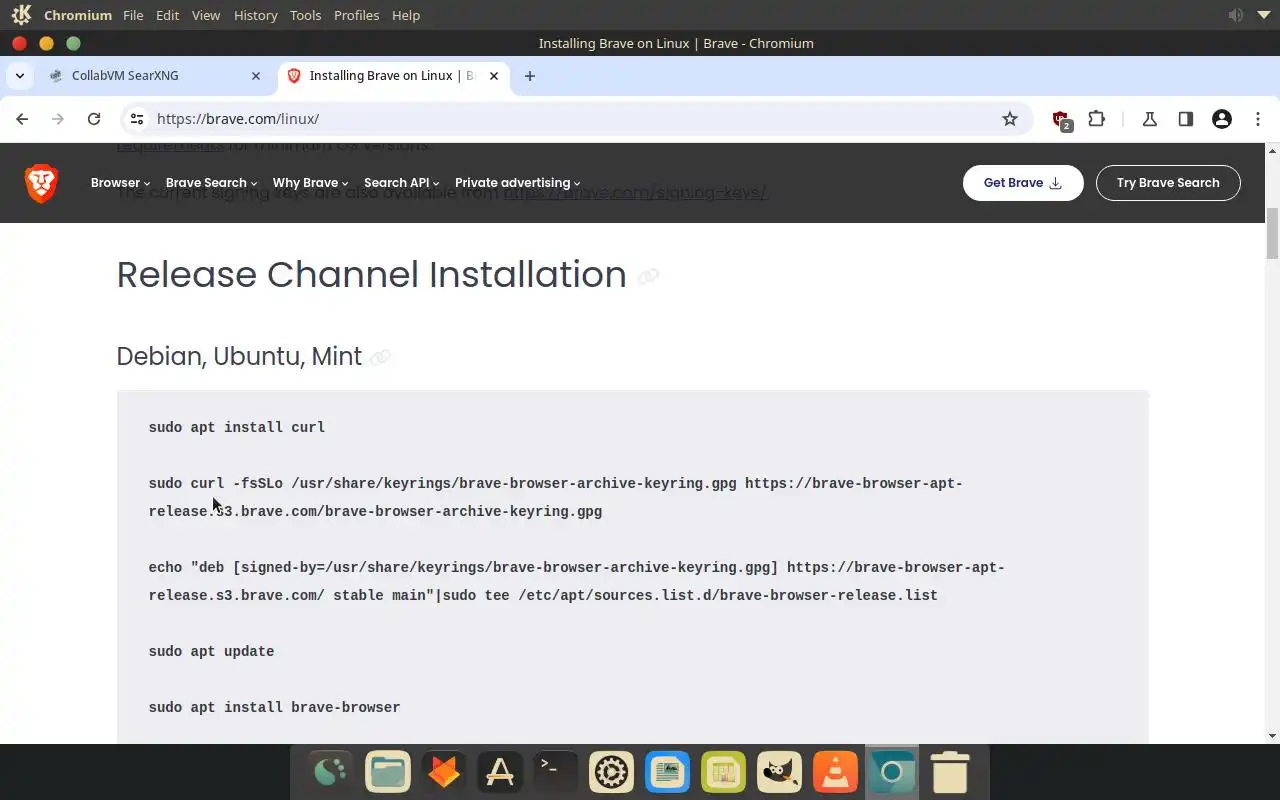
Task: Open the KDE application launcher icon
Action: 21,15
